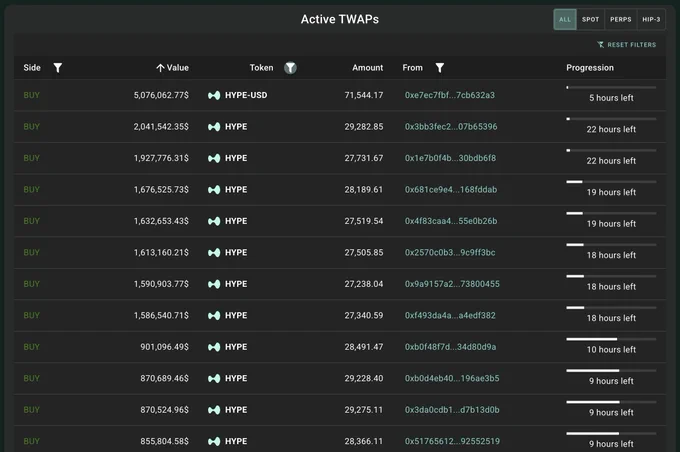Screen dimensions: 680x452
Task: Click token icon in the 1,927,776.31$ row
Action: point(214,158)
